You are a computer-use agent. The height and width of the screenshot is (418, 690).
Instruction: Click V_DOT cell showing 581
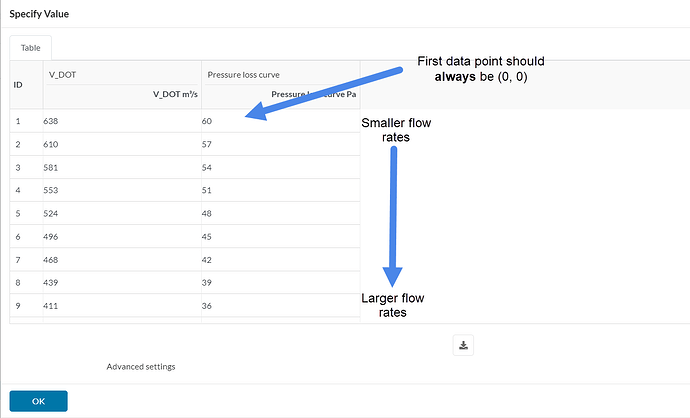122,168
